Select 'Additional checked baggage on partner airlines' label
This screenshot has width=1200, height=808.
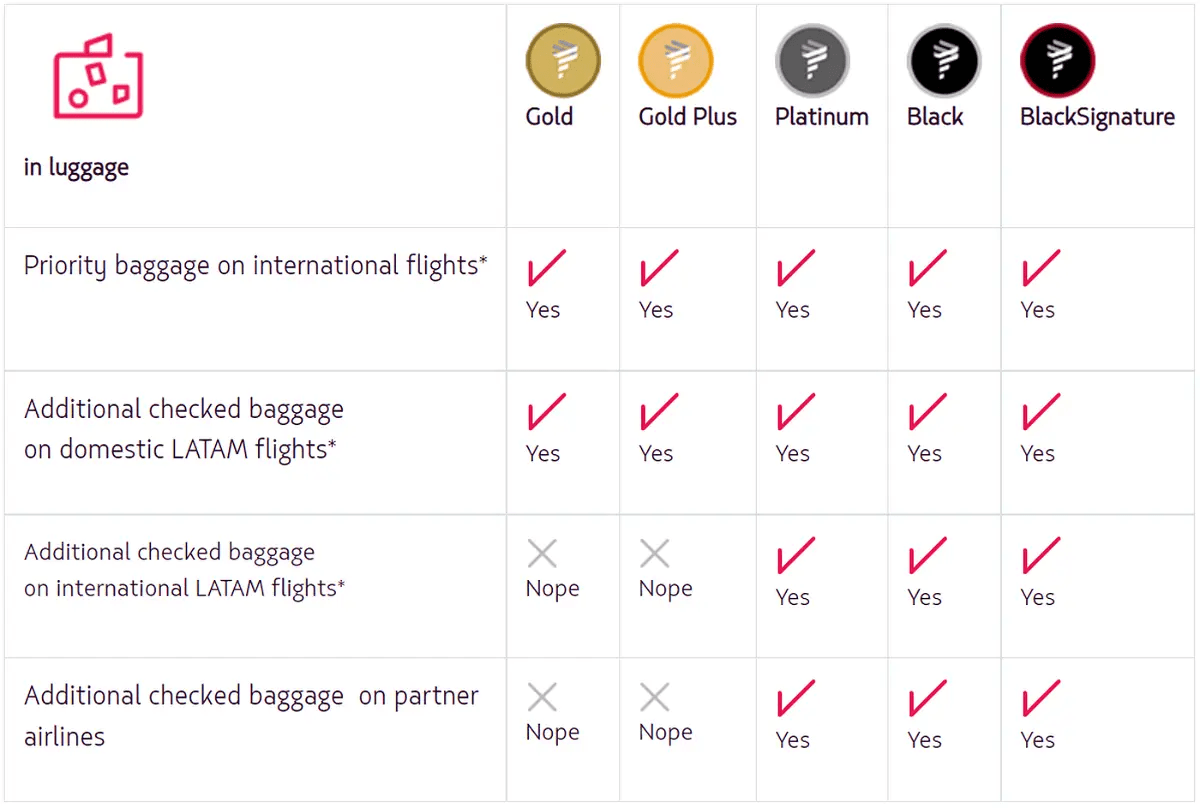(x=250, y=716)
